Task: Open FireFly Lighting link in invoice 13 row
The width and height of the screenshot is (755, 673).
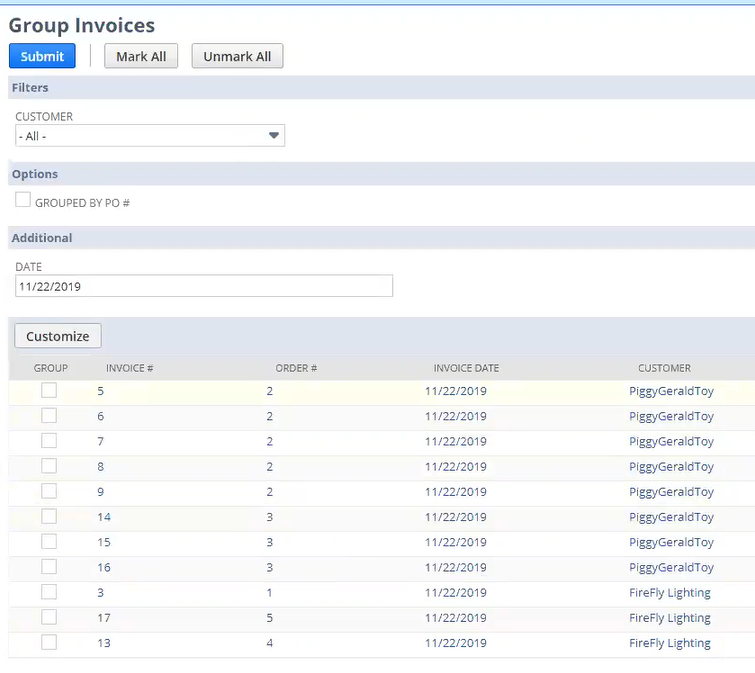Action: click(x=670, y=643)
